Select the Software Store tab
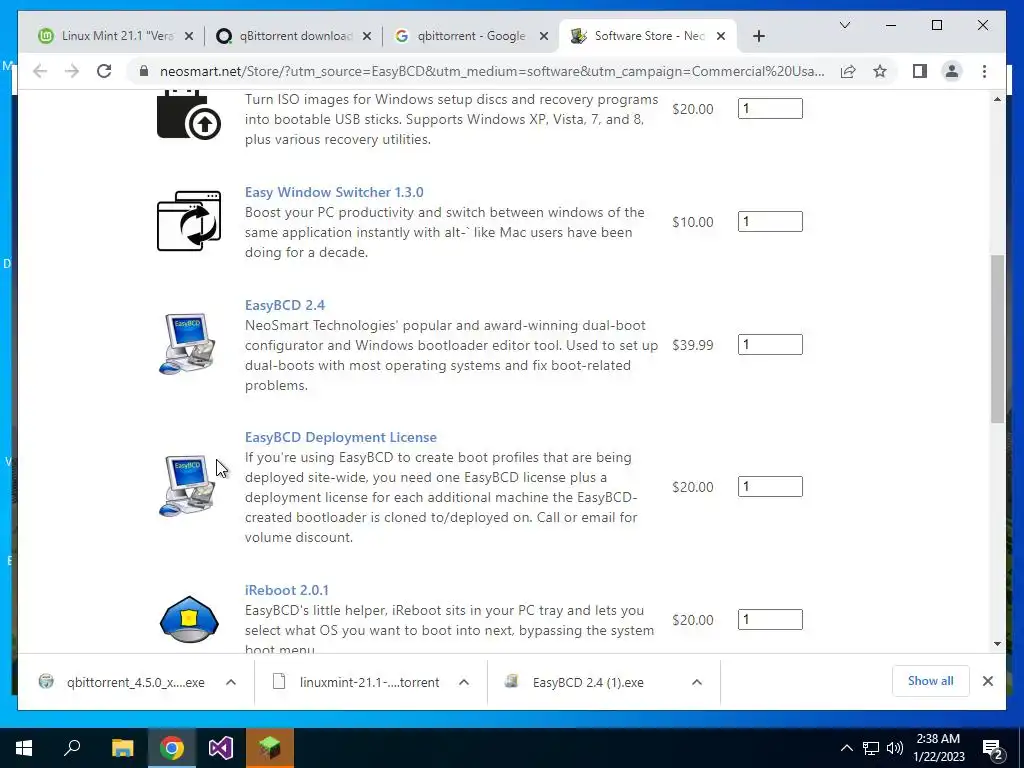 coord(648,36)
